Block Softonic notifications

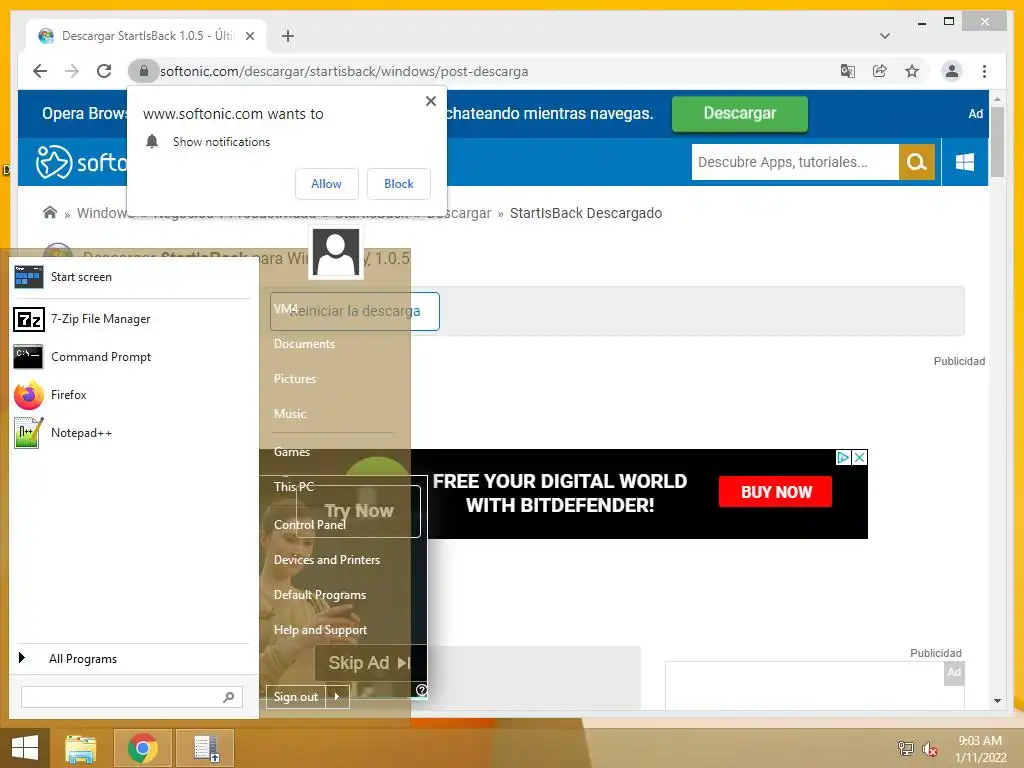(x=398, y=184)
